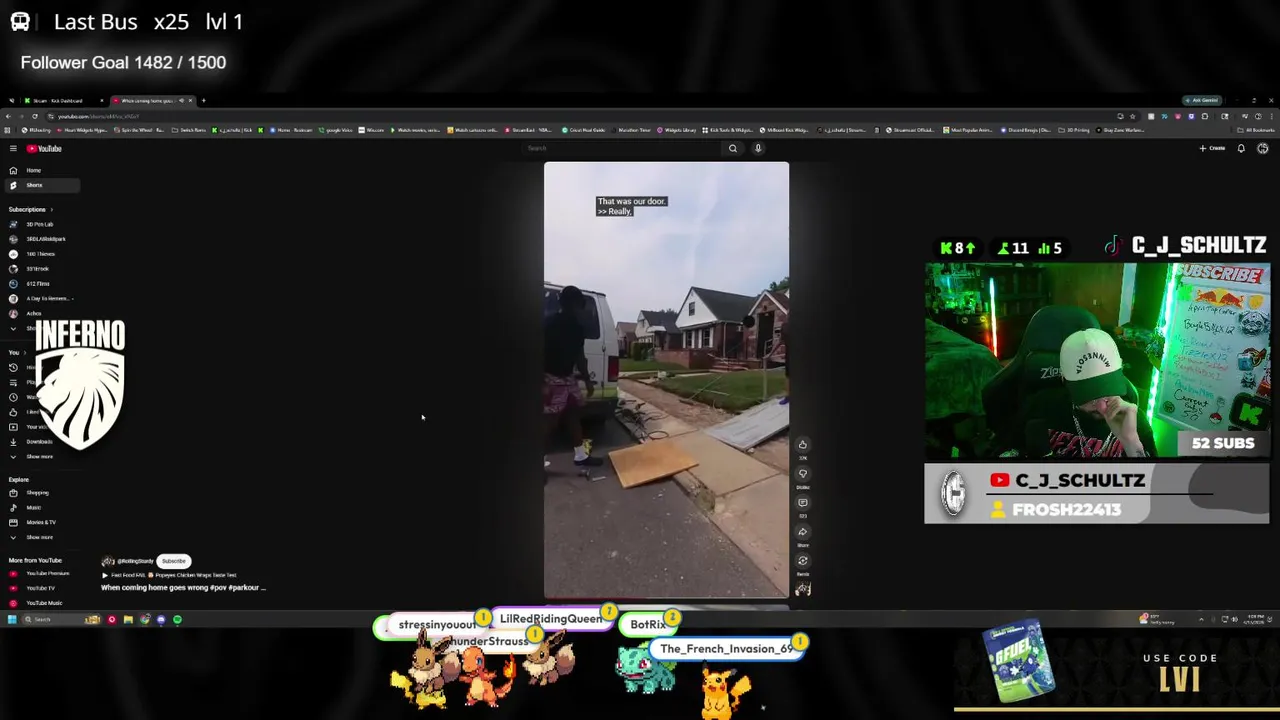Open the A Day To Remember channel
The image size is (1280, 720).
pos(41,298)
